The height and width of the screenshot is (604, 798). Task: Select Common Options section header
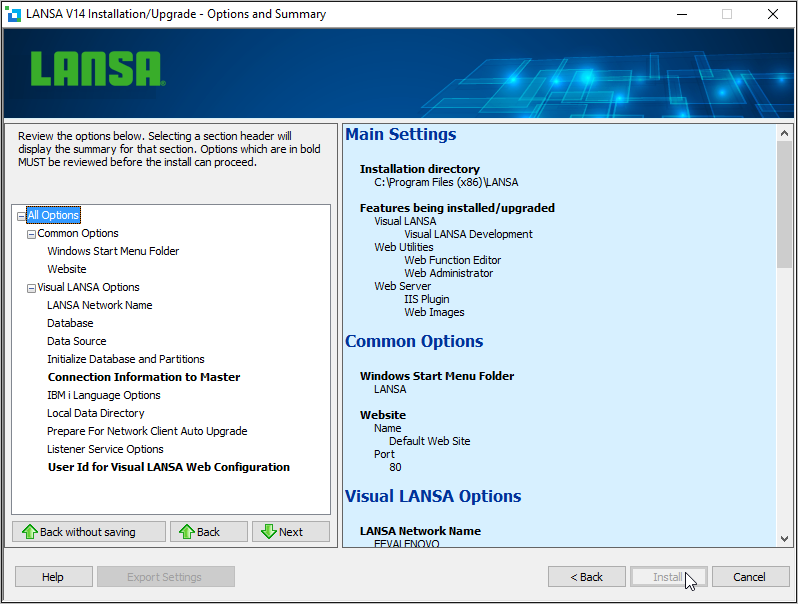pos(78,233)
